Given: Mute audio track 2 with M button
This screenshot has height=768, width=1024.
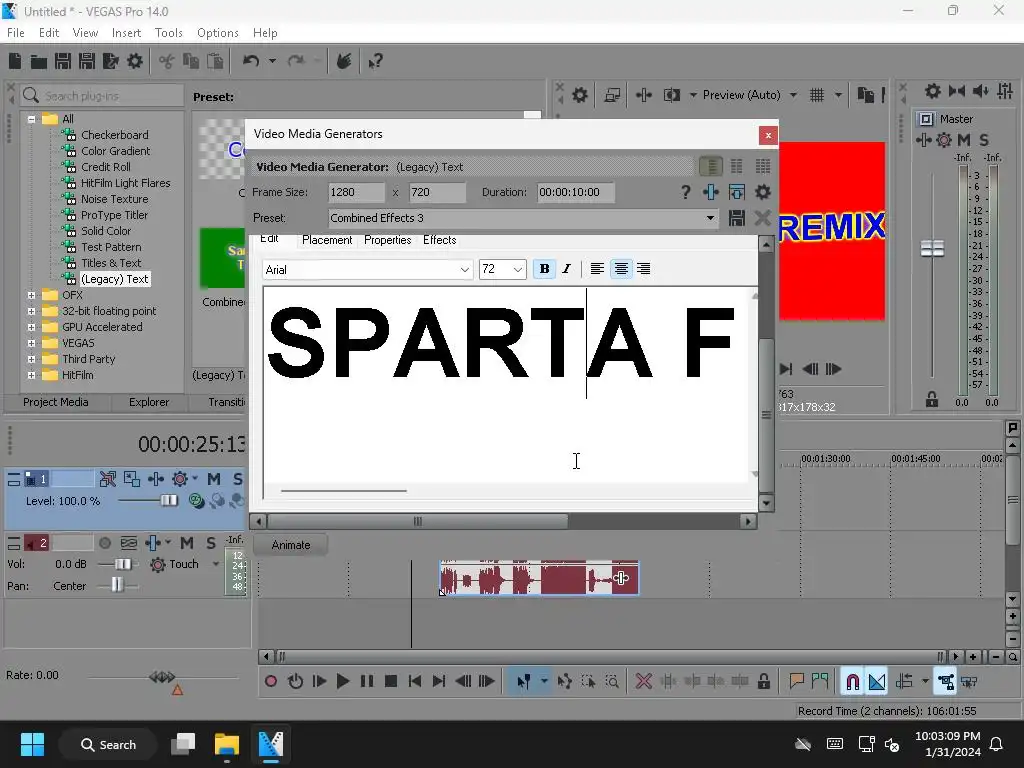Looking at the screenshot, I should click(x=187, y=543).
